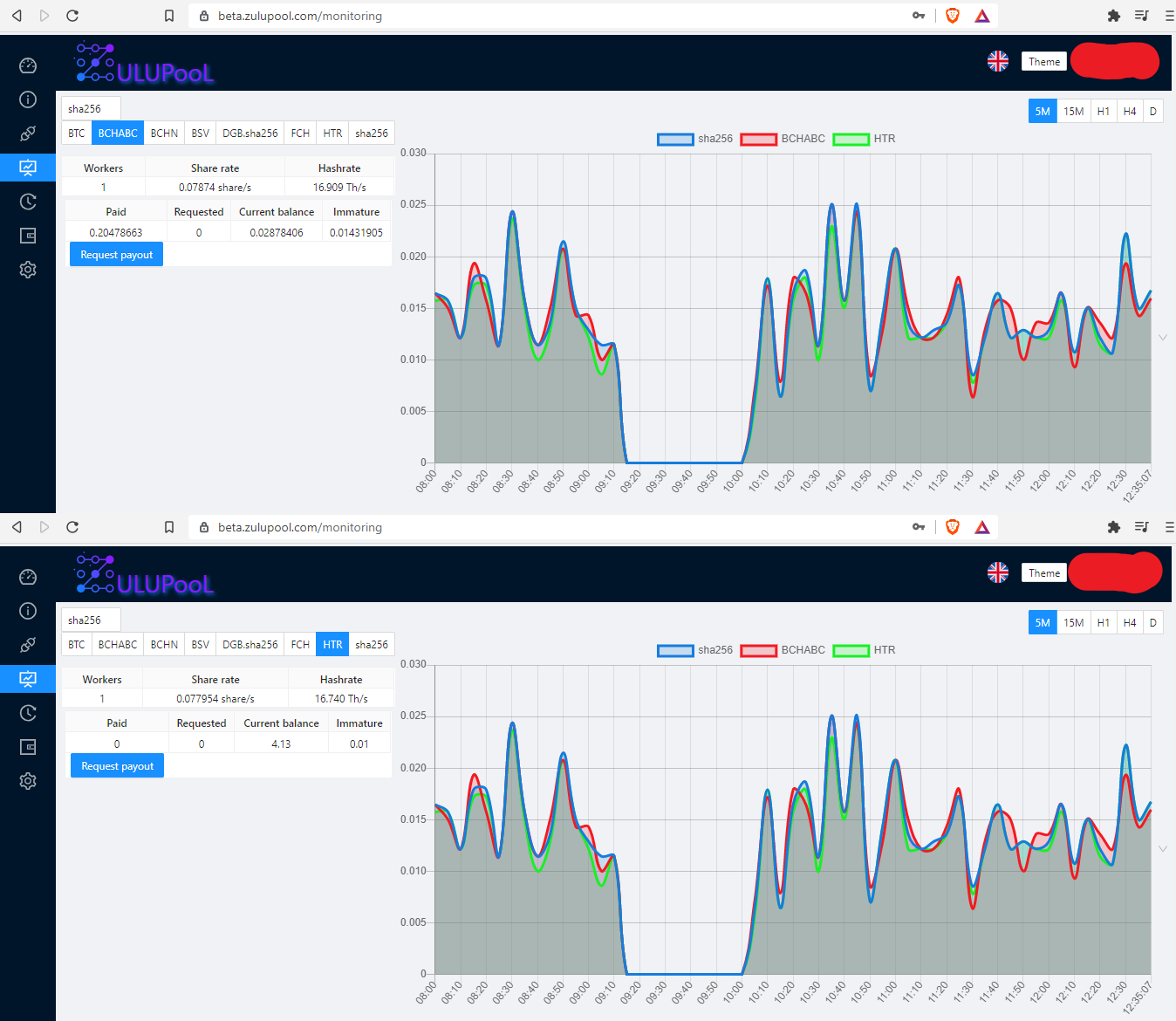
Task: Toggle HTR legend series in top chart
Action: tap(864, 139)
